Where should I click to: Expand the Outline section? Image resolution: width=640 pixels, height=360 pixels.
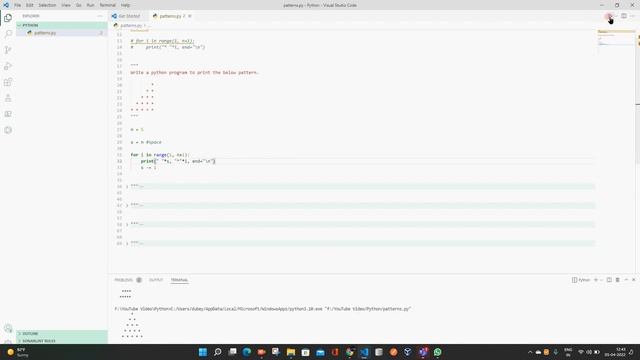coord(61,333)
